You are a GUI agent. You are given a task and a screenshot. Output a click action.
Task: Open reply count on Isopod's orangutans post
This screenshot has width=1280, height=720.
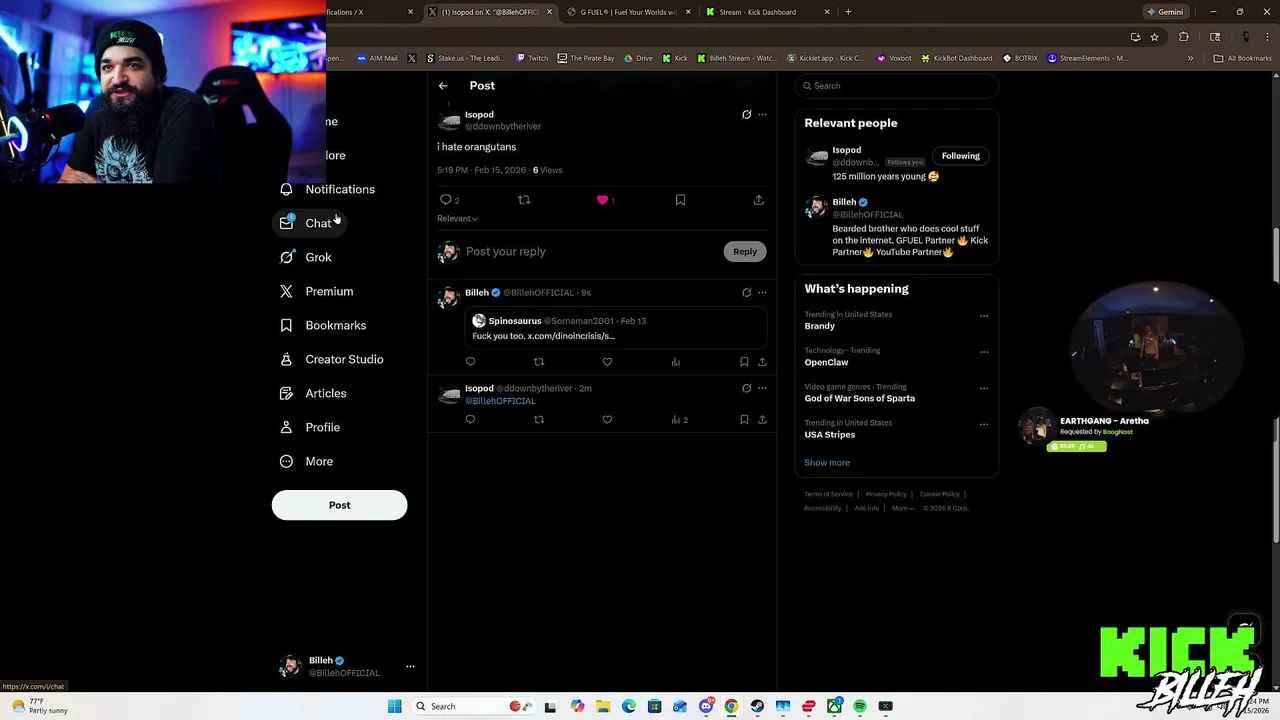tap(449, 200)
